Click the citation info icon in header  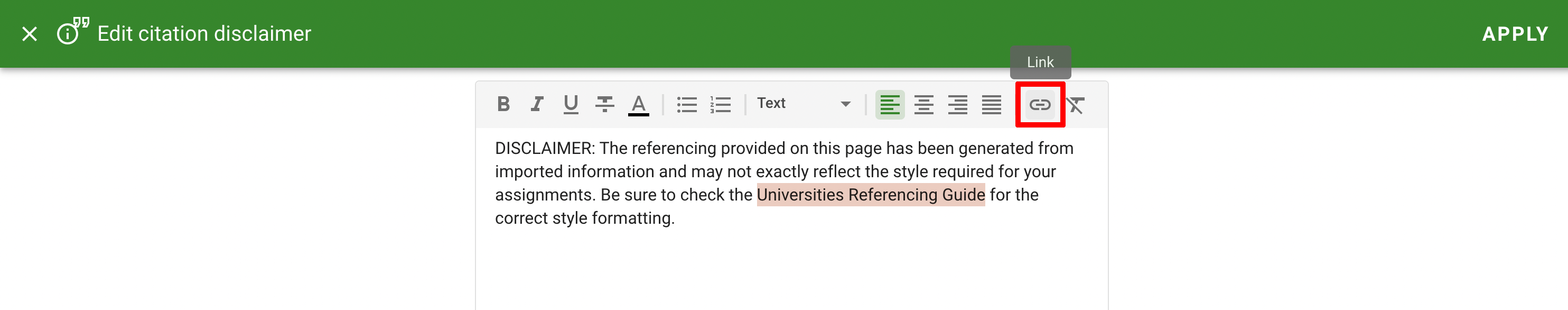pyautogui.click(x=72, y=32)
